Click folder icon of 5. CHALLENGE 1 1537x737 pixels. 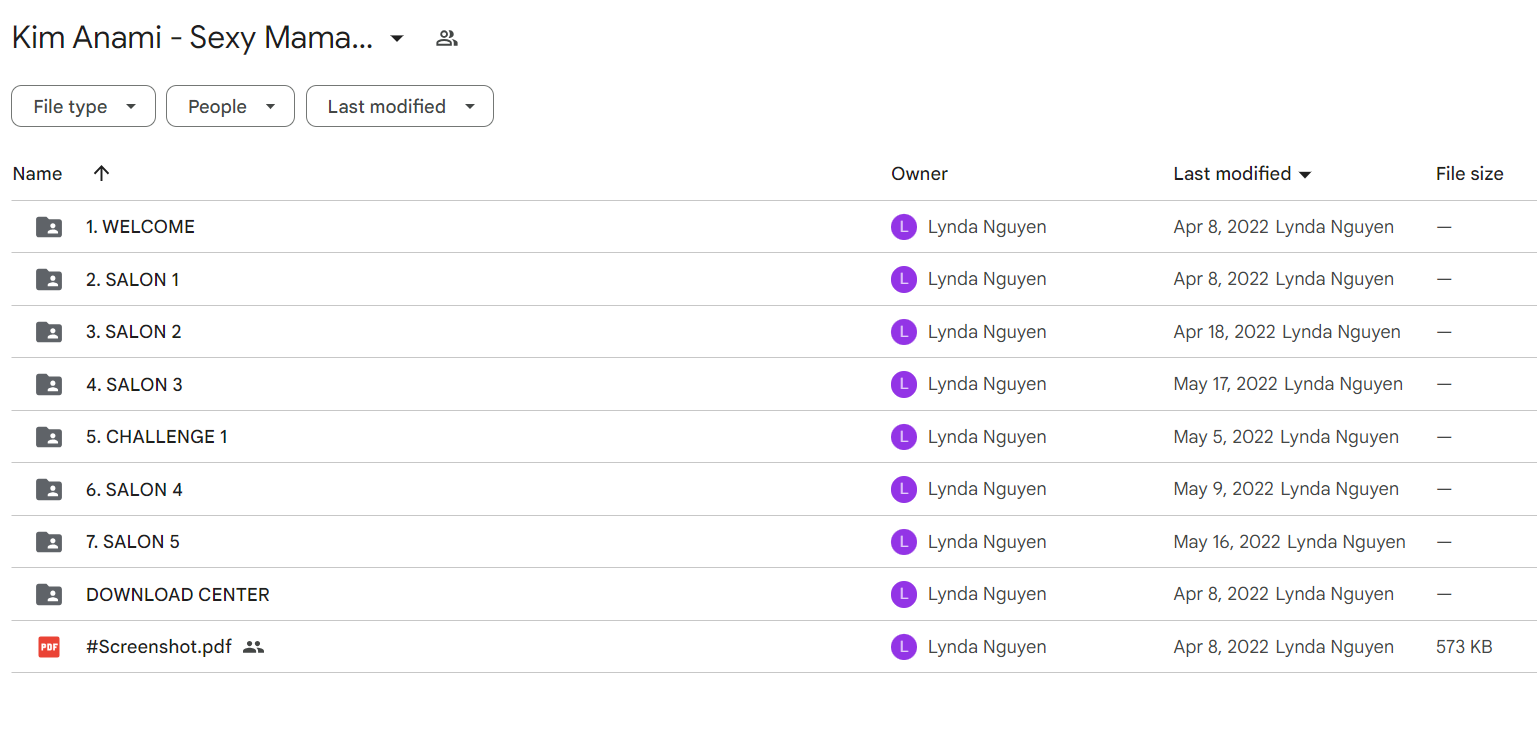(49, 437)
